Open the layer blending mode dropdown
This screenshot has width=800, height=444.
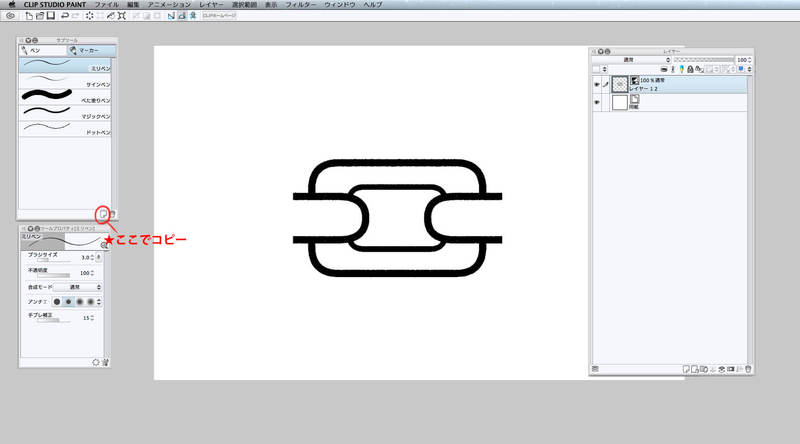point(632,60)
